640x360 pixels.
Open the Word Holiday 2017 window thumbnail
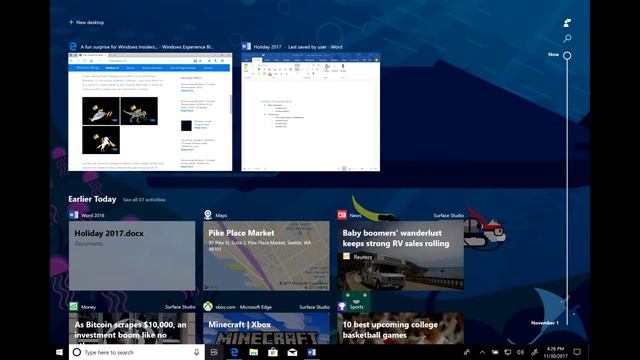311,112
